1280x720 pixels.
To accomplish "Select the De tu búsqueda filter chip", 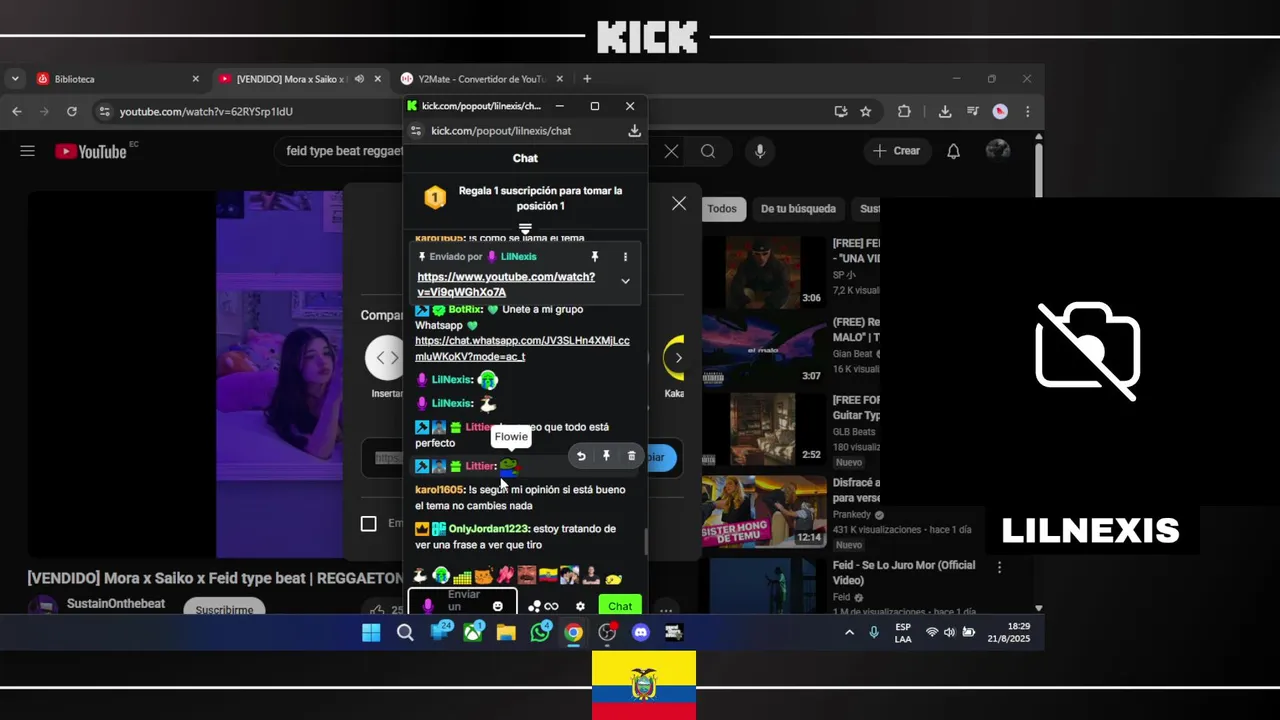I will [x=798, y=209].
